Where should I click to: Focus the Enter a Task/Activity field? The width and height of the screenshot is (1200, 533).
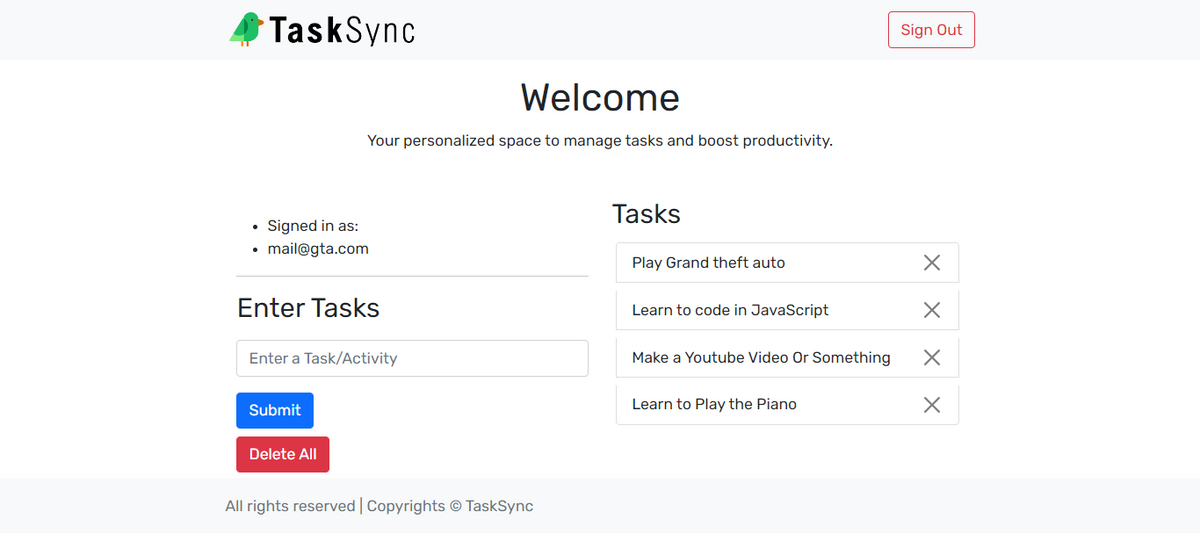click(x=412, y=358)
